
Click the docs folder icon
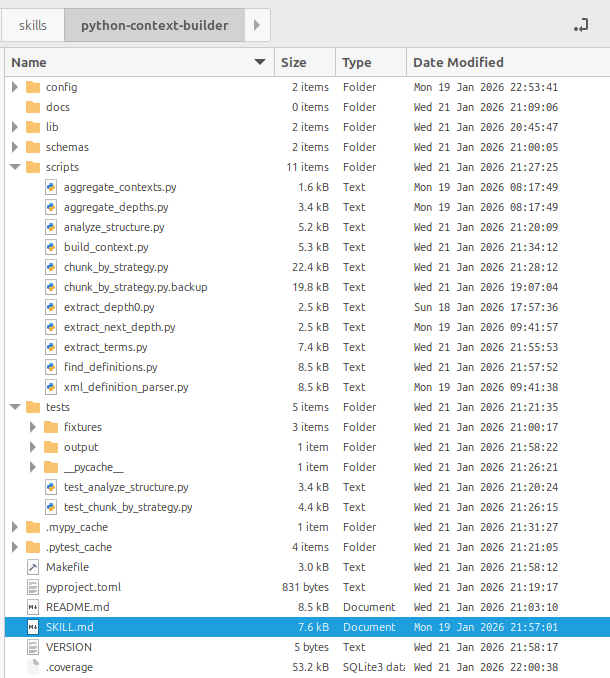tap(33, 107)
